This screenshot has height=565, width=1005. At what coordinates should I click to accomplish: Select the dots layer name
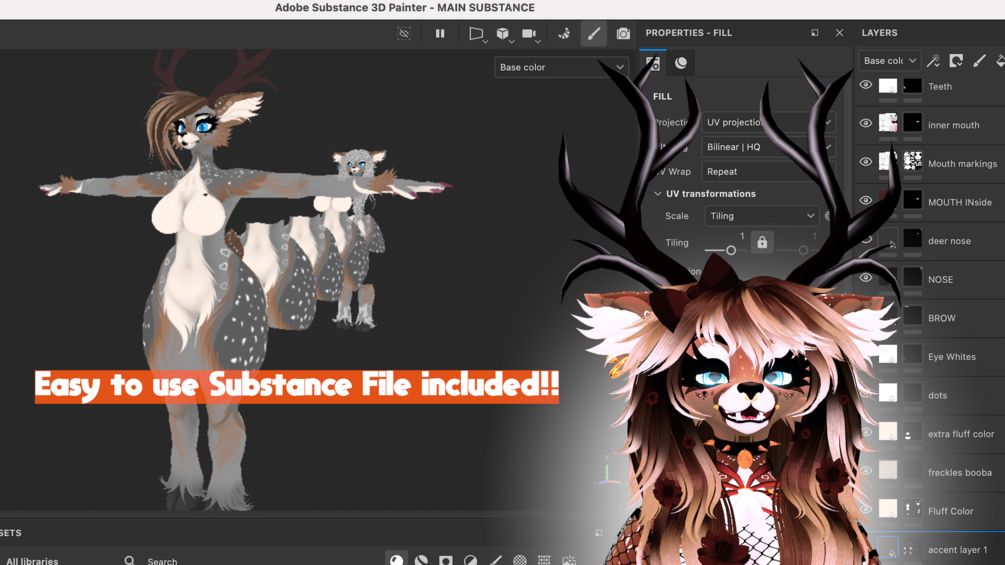[x=937, y=395]
